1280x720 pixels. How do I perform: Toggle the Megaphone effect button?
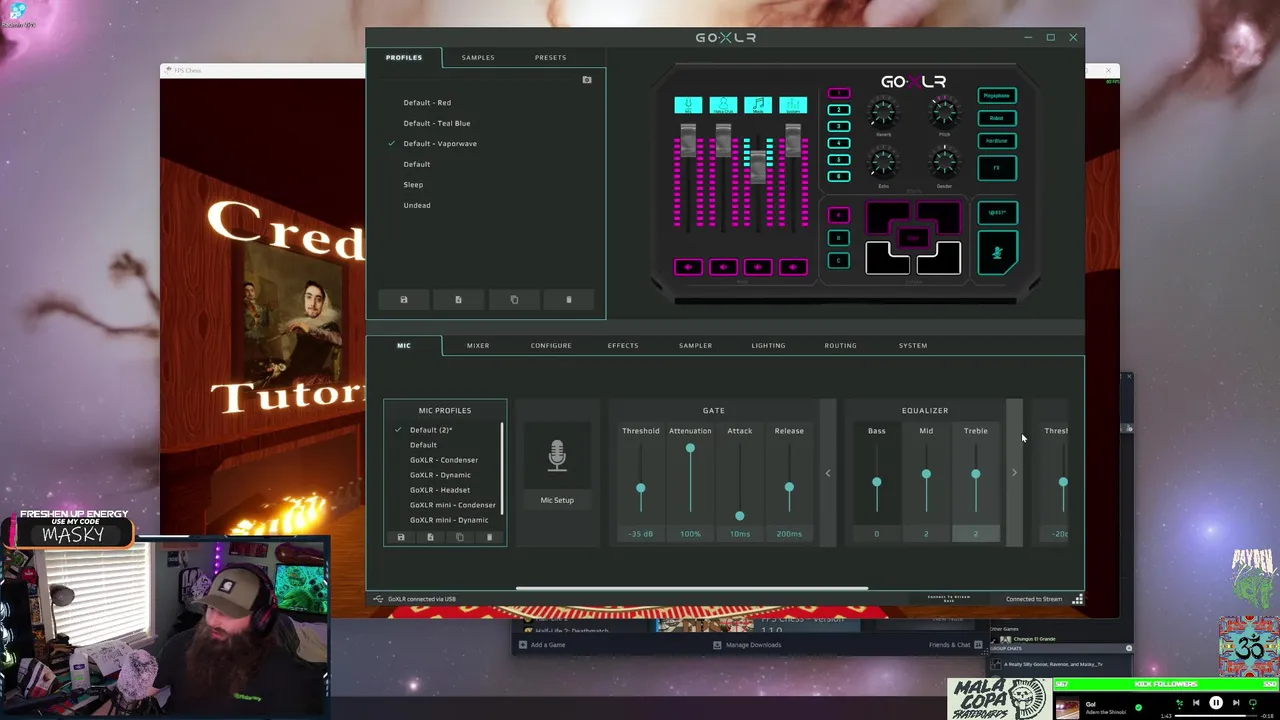pos(997,96)
